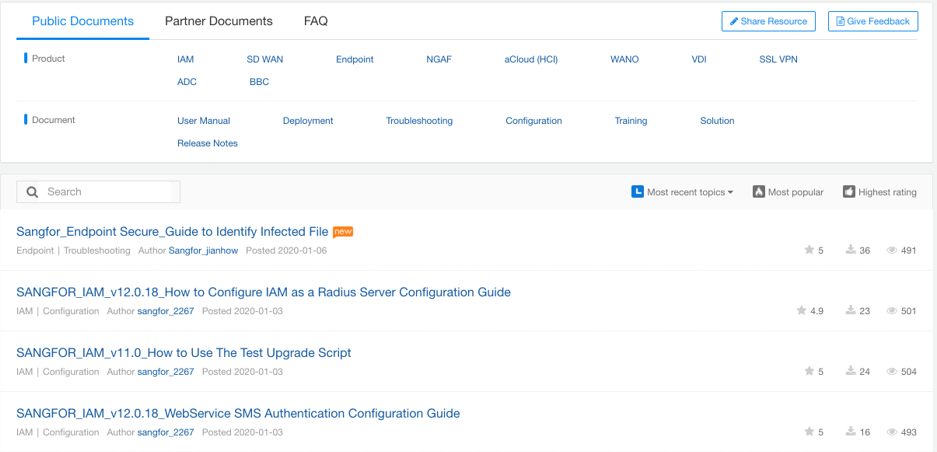
Task: Click the 4.9 rating value
Action: coord(817,311)
